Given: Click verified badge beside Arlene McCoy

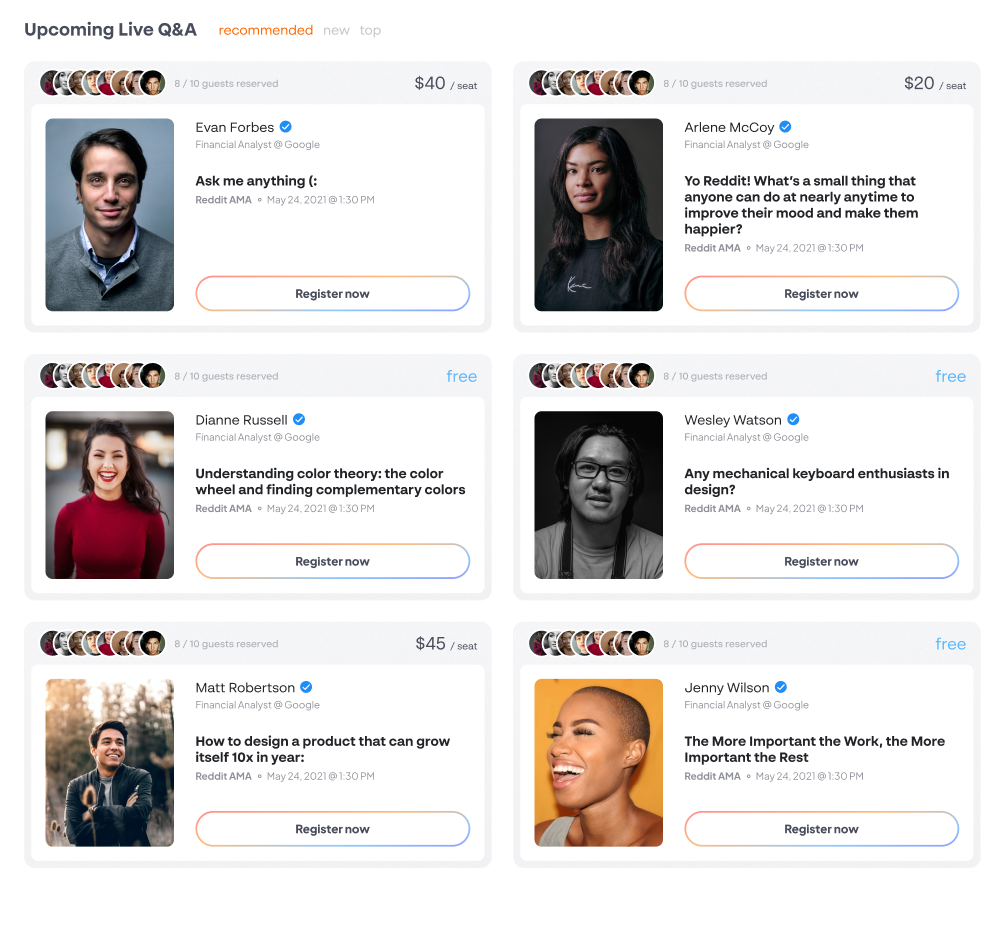Looking at the screenshot, I should pos(785,127).
